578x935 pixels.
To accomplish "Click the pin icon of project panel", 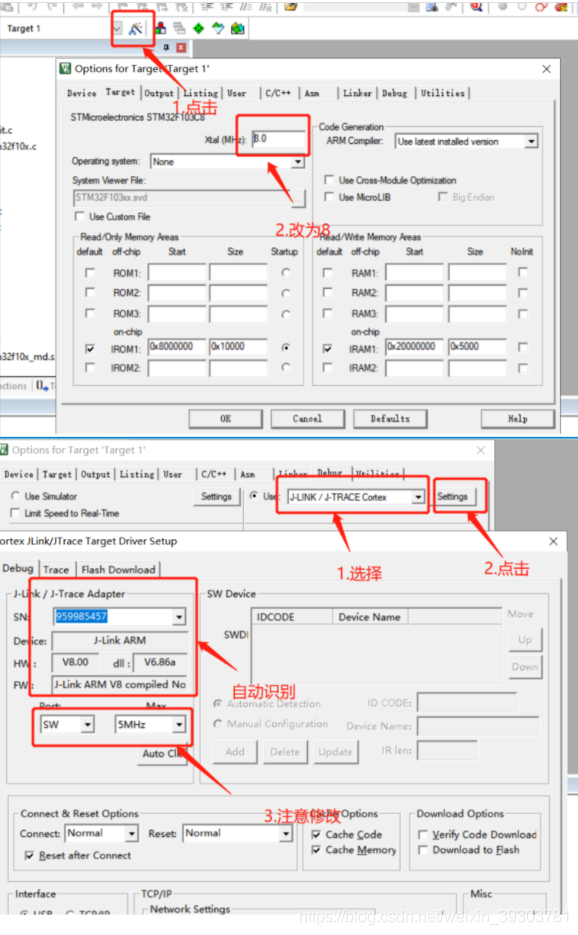I will [166, 47].
